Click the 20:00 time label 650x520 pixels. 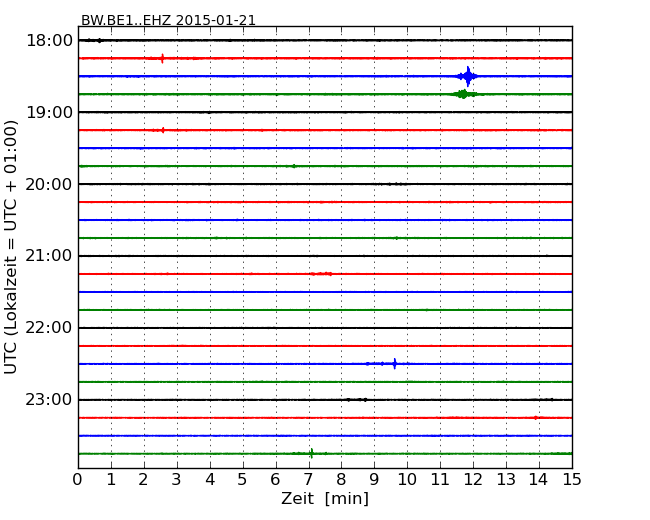click(x=49, y=184)
